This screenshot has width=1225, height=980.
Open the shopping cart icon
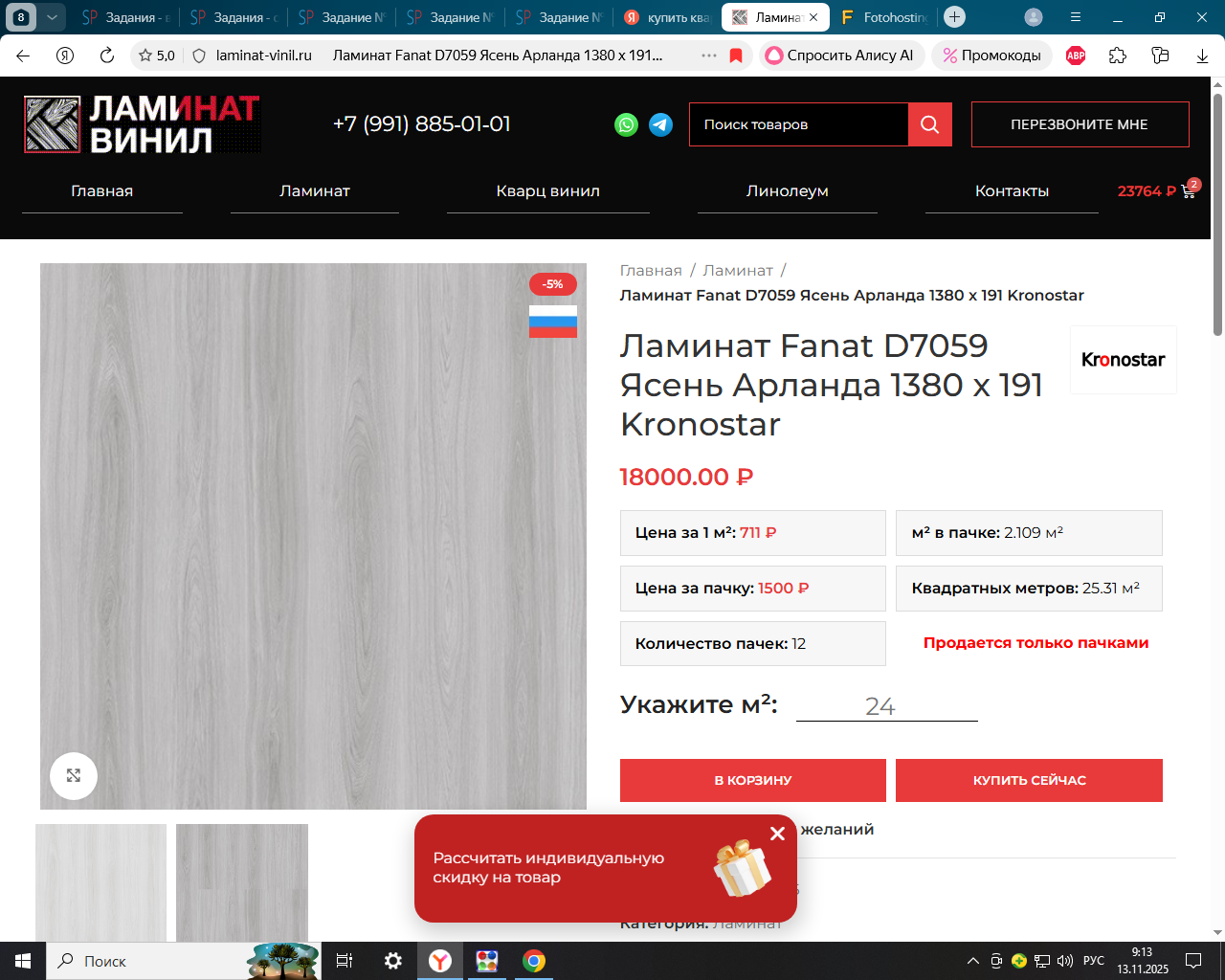tap(1190, 190)
